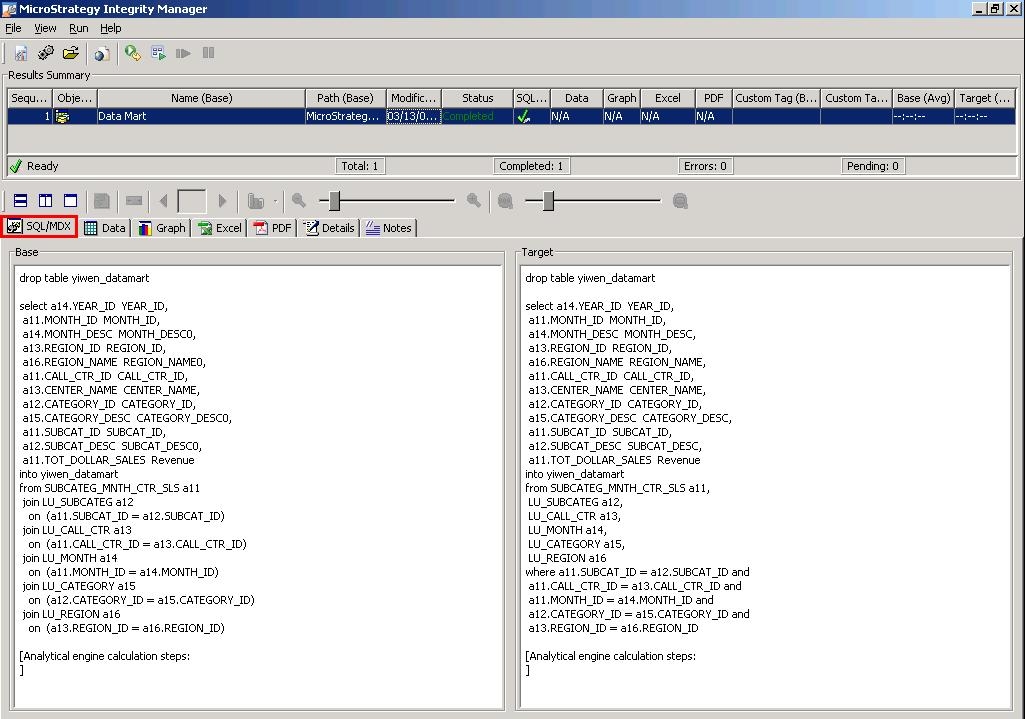The image size is (1025, 719).
Task: Open the Graph tab
Action: pos(162,228)
